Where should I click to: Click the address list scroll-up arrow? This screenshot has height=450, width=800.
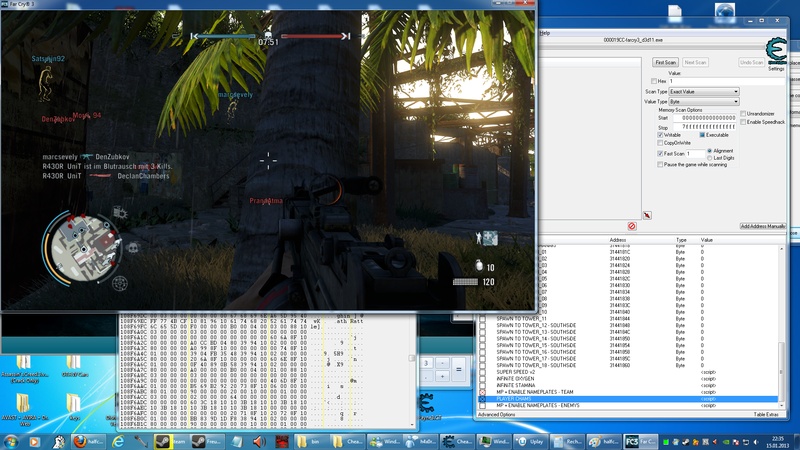(x=781, y=248)
